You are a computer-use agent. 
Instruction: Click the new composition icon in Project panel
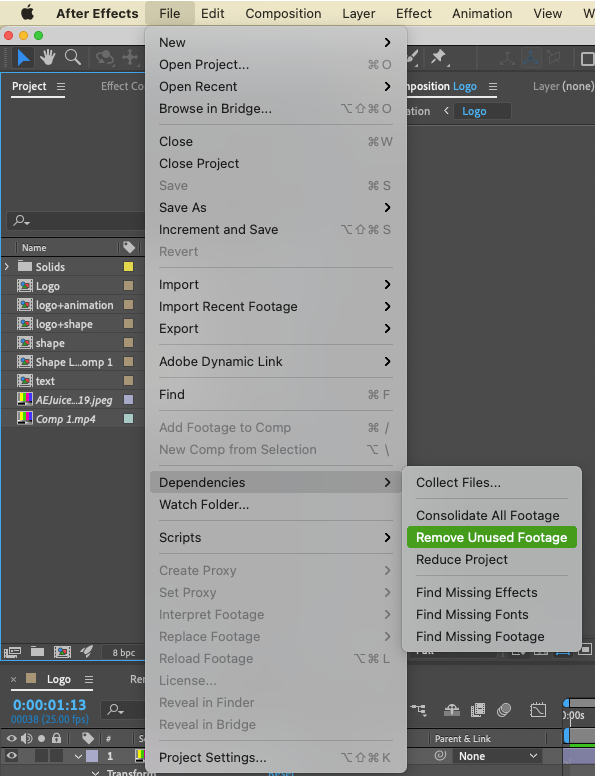point(62,652)
